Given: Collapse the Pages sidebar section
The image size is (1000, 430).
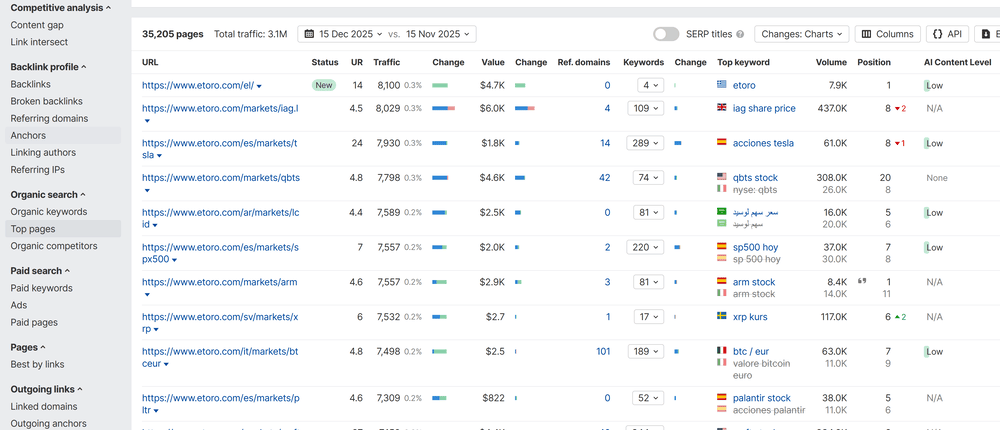Looking at the screenshot, I should click(28, 348).
